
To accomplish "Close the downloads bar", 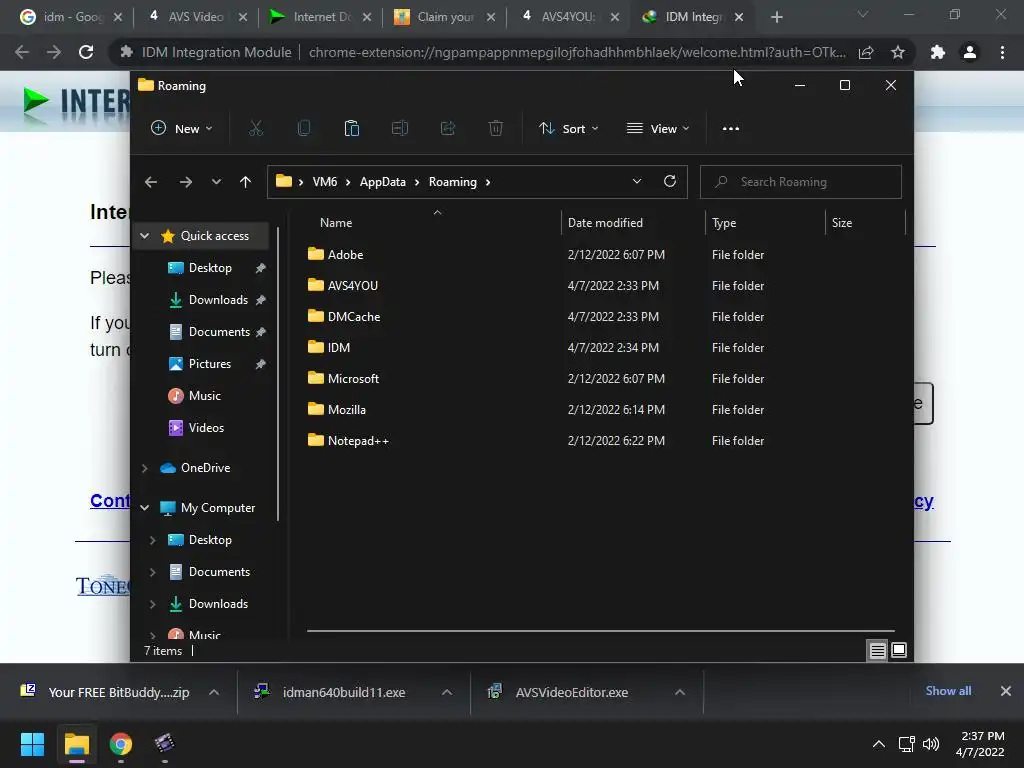I will pos(1006,691).
